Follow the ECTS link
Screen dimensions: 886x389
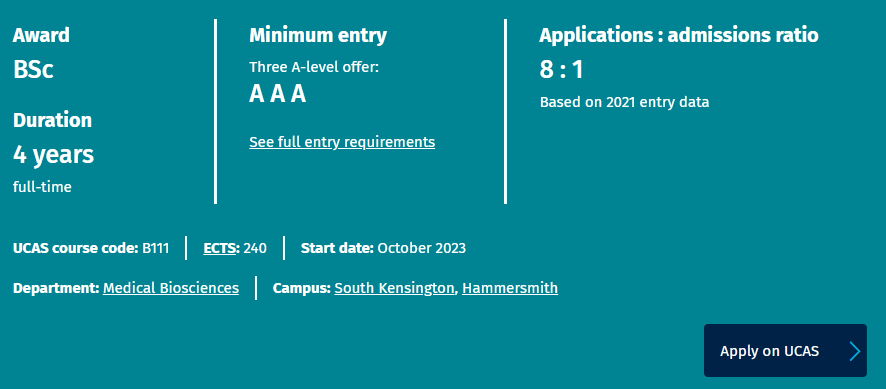click(x=219, y=248)
